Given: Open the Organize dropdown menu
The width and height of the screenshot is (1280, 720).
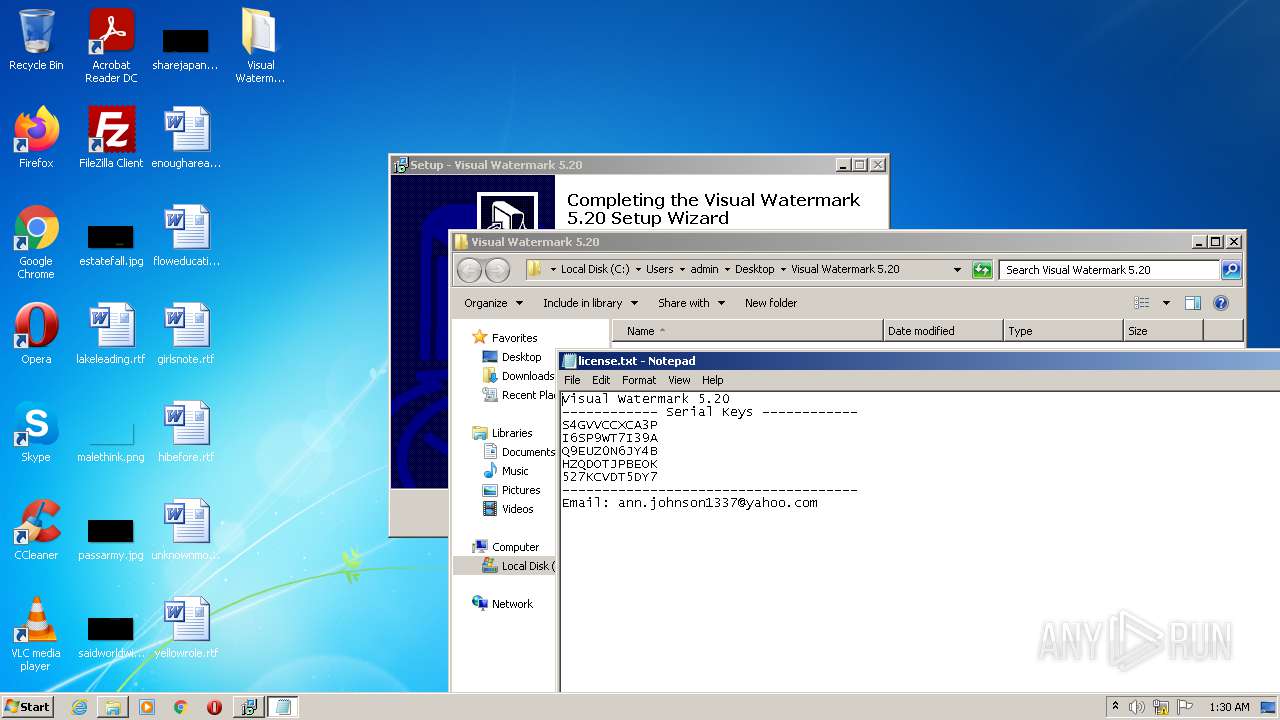Looking at the screenshot, I should pyautogui.click(x=493, y=303).
